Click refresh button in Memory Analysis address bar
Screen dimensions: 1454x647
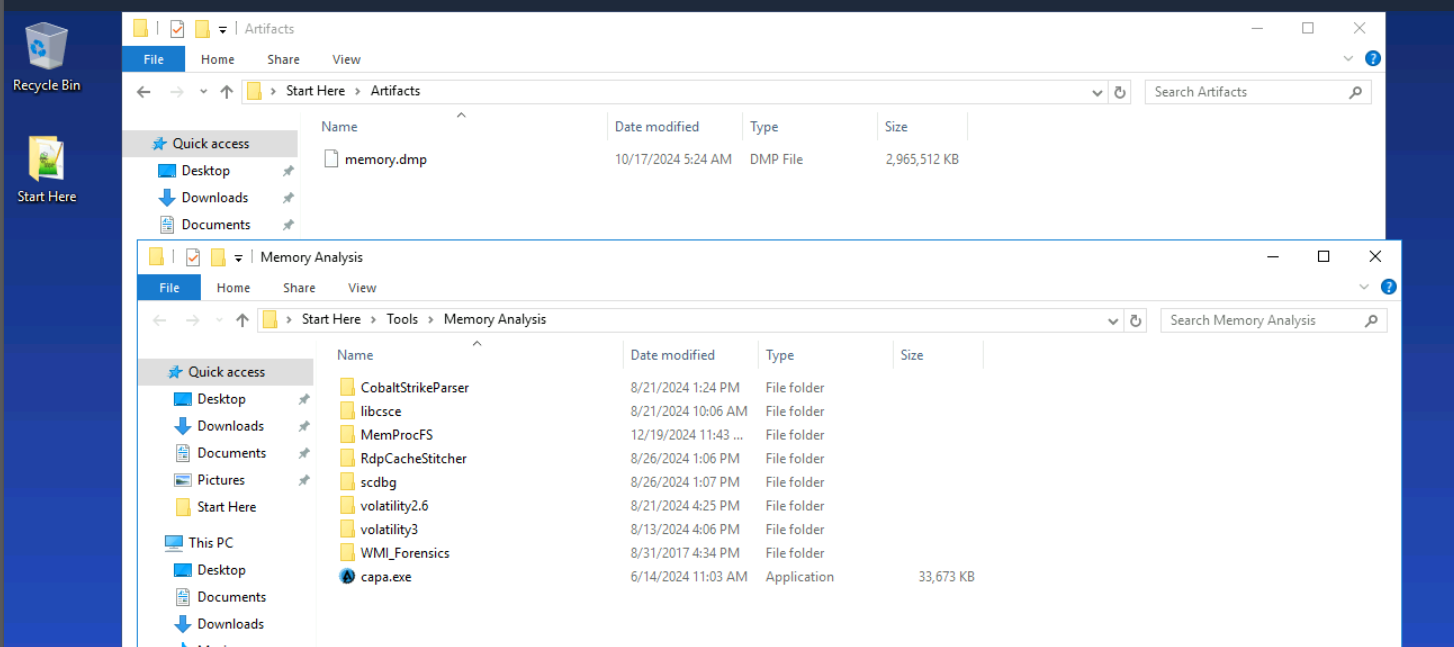point(1135,321)
